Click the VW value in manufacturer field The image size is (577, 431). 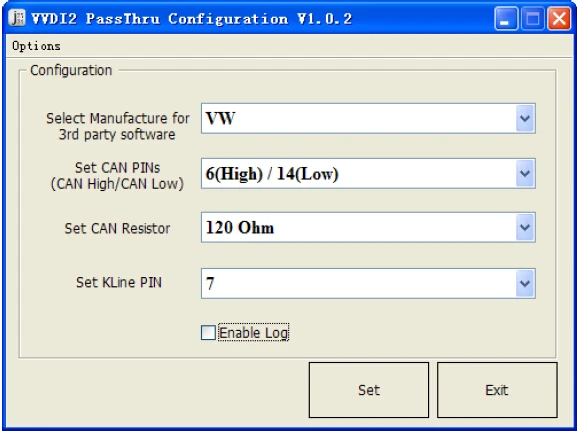(x=220, y=119)
